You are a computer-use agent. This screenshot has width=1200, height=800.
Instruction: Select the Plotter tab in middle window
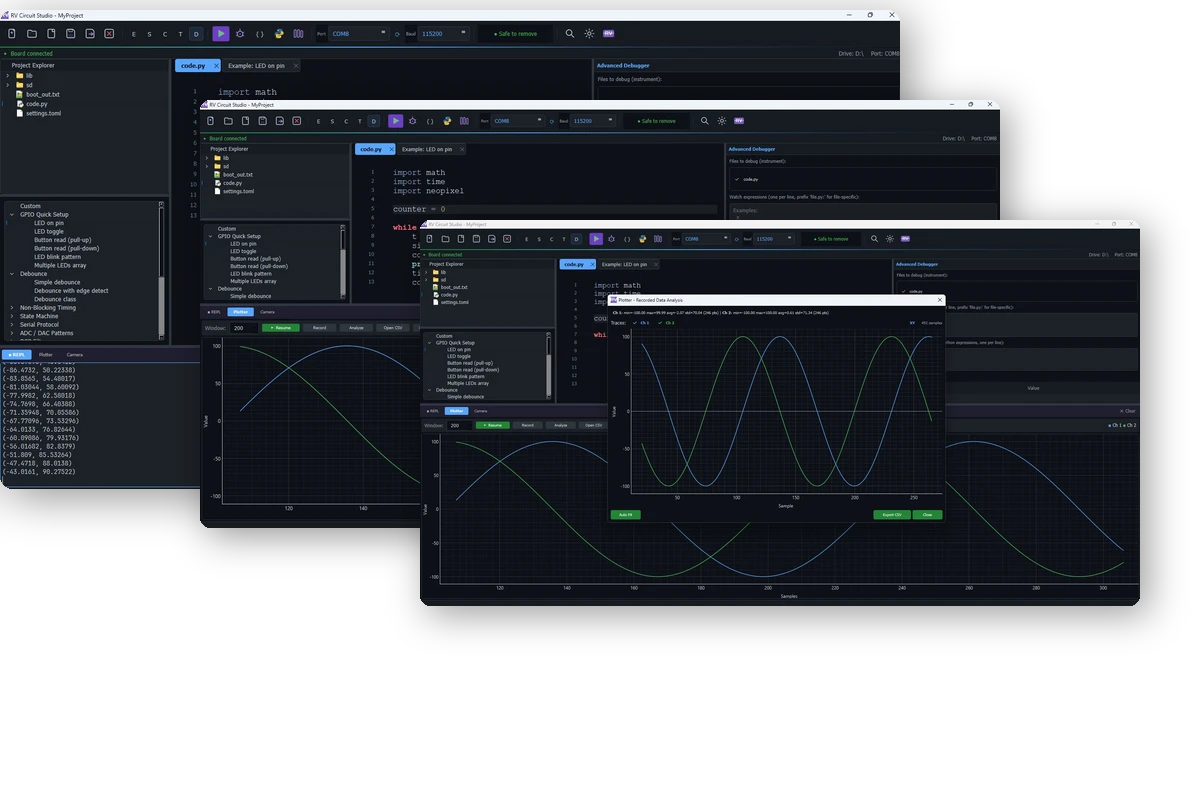click(241, 312)
